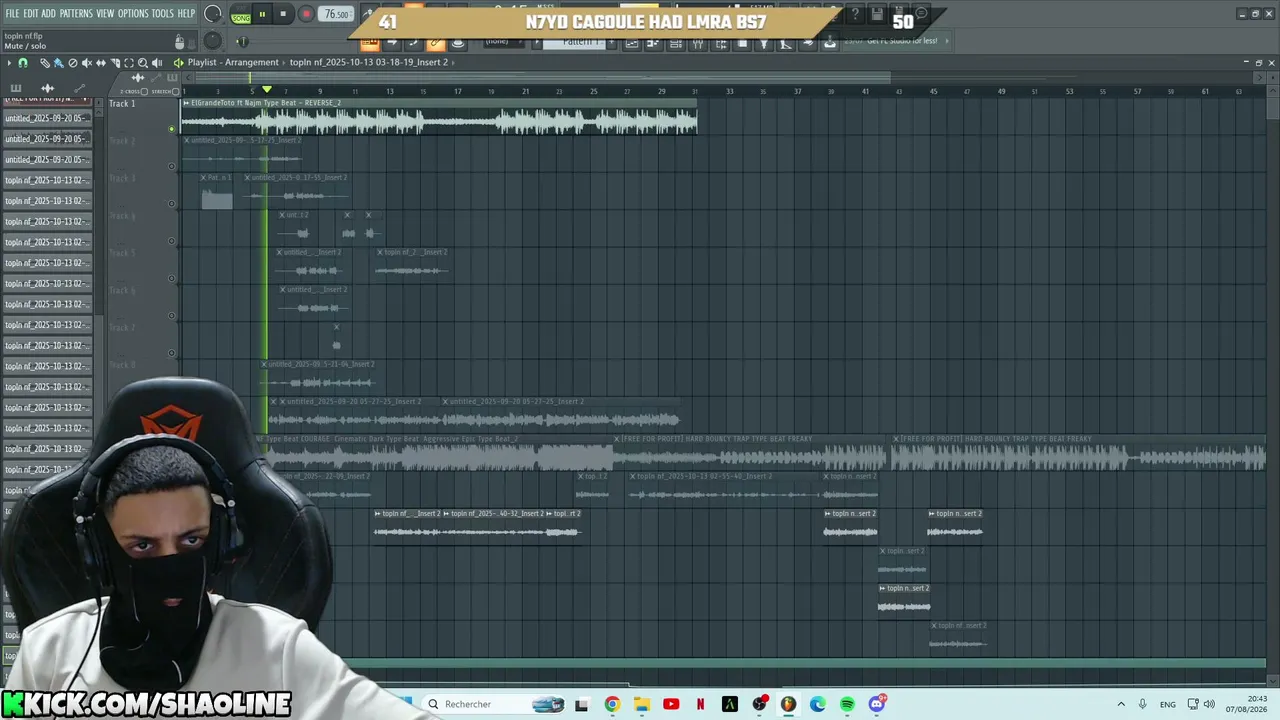Toggle the STRETCH checkbox

(x=175, y=92)
